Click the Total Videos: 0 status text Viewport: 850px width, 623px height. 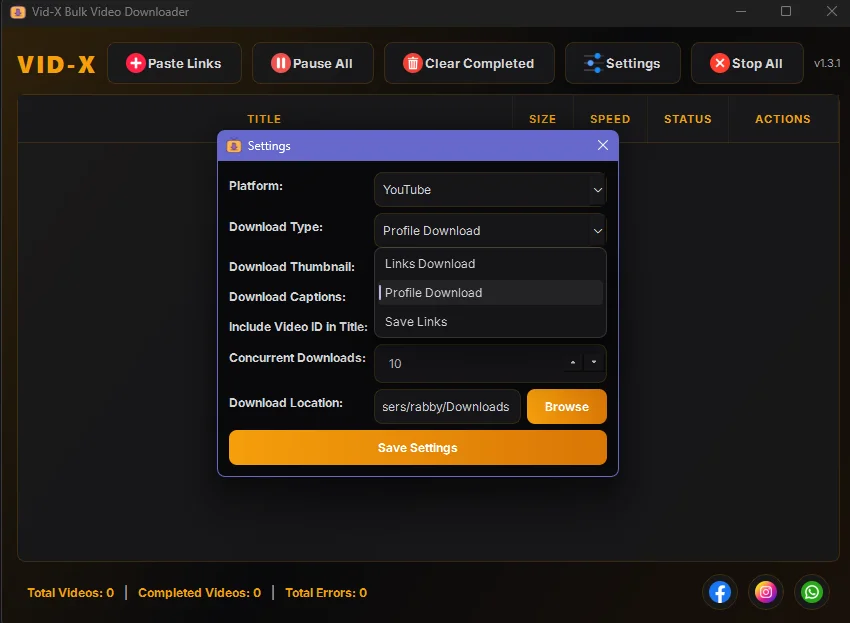[x=70, y=593]
